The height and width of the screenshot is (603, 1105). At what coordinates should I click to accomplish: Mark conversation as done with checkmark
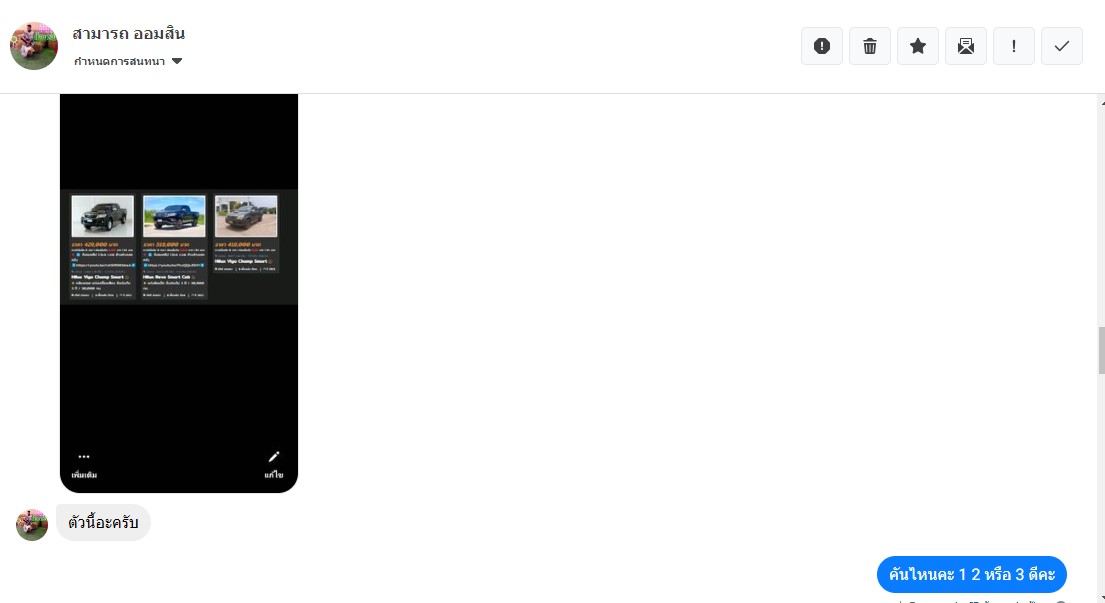(x=1061, y=46)
